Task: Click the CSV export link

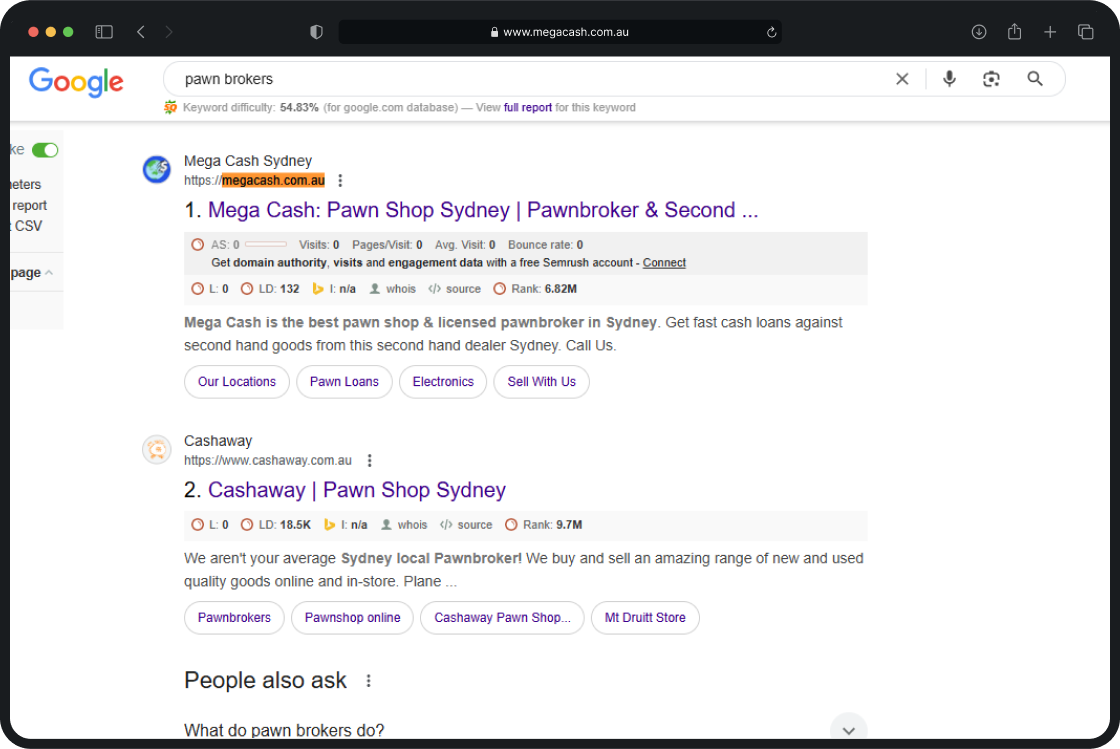Action: (28, 226)
